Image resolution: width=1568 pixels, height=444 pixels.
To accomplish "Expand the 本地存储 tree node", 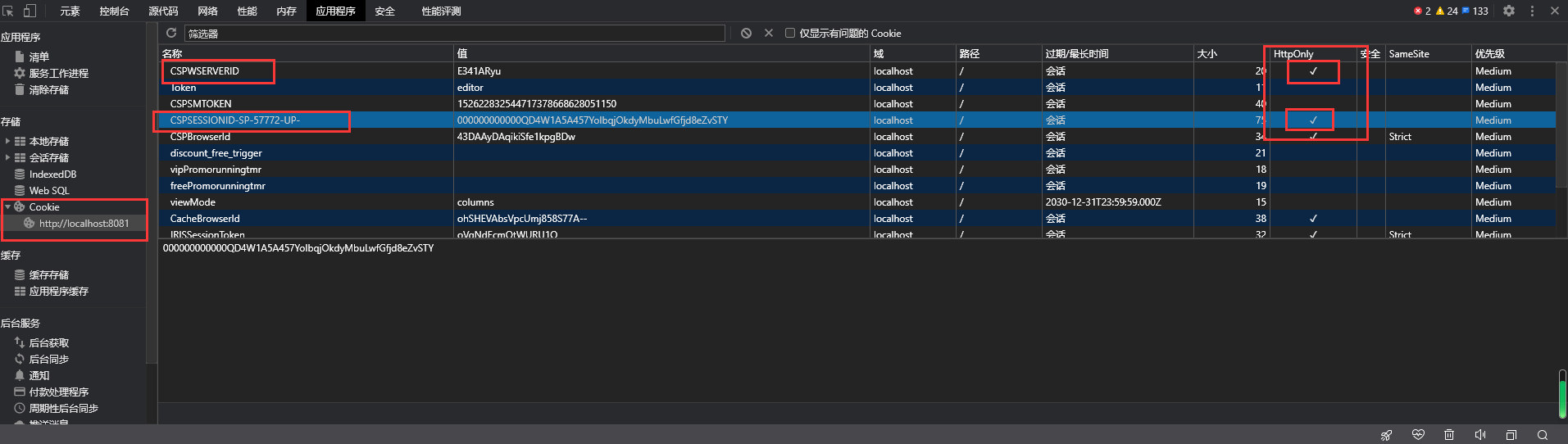I will pos(7,141).
